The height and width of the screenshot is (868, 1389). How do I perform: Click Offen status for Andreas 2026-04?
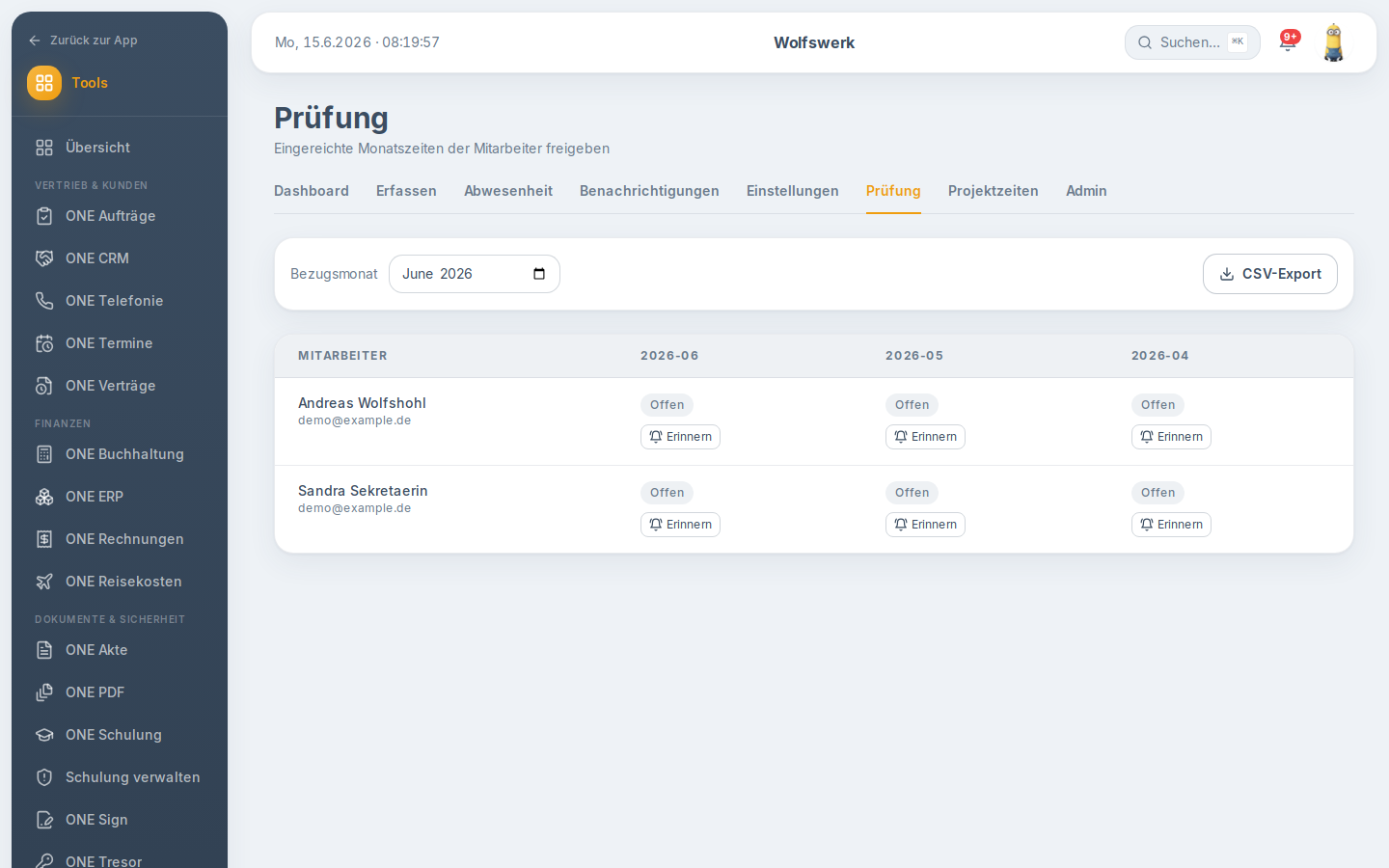(x=1157, y=405)
